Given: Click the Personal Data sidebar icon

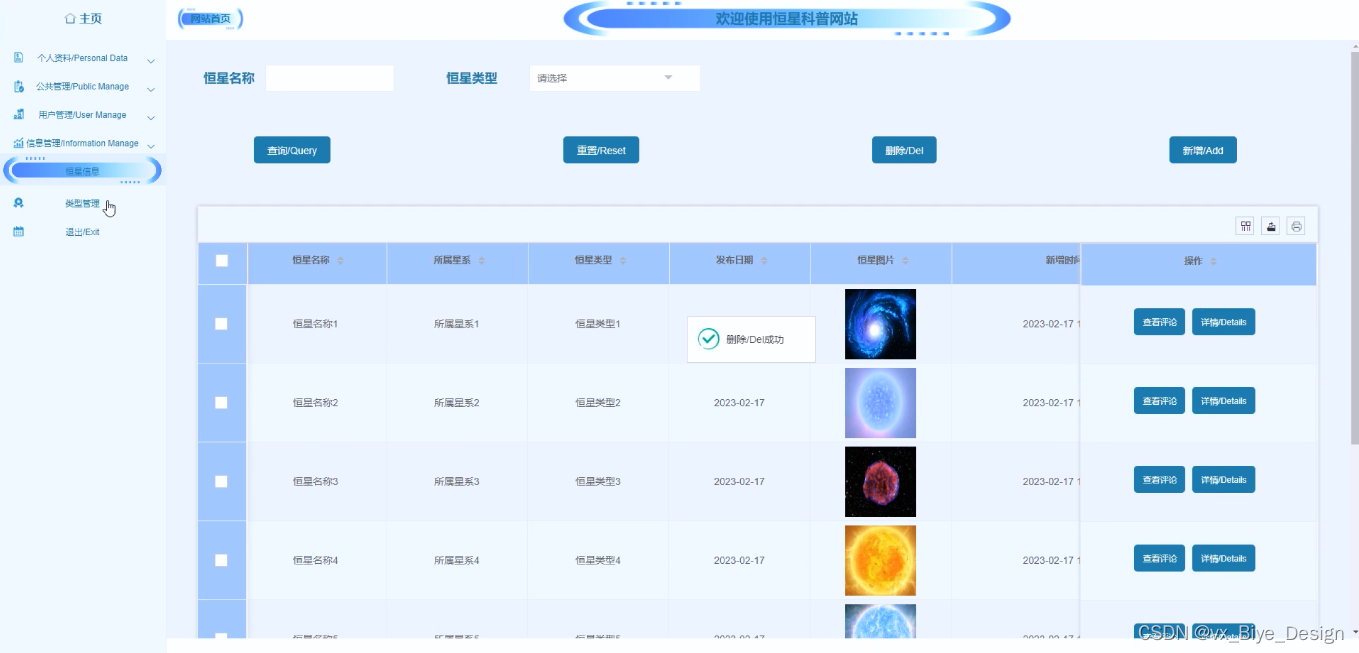Looking at the screenshot, I should click(x=18, y=58).
